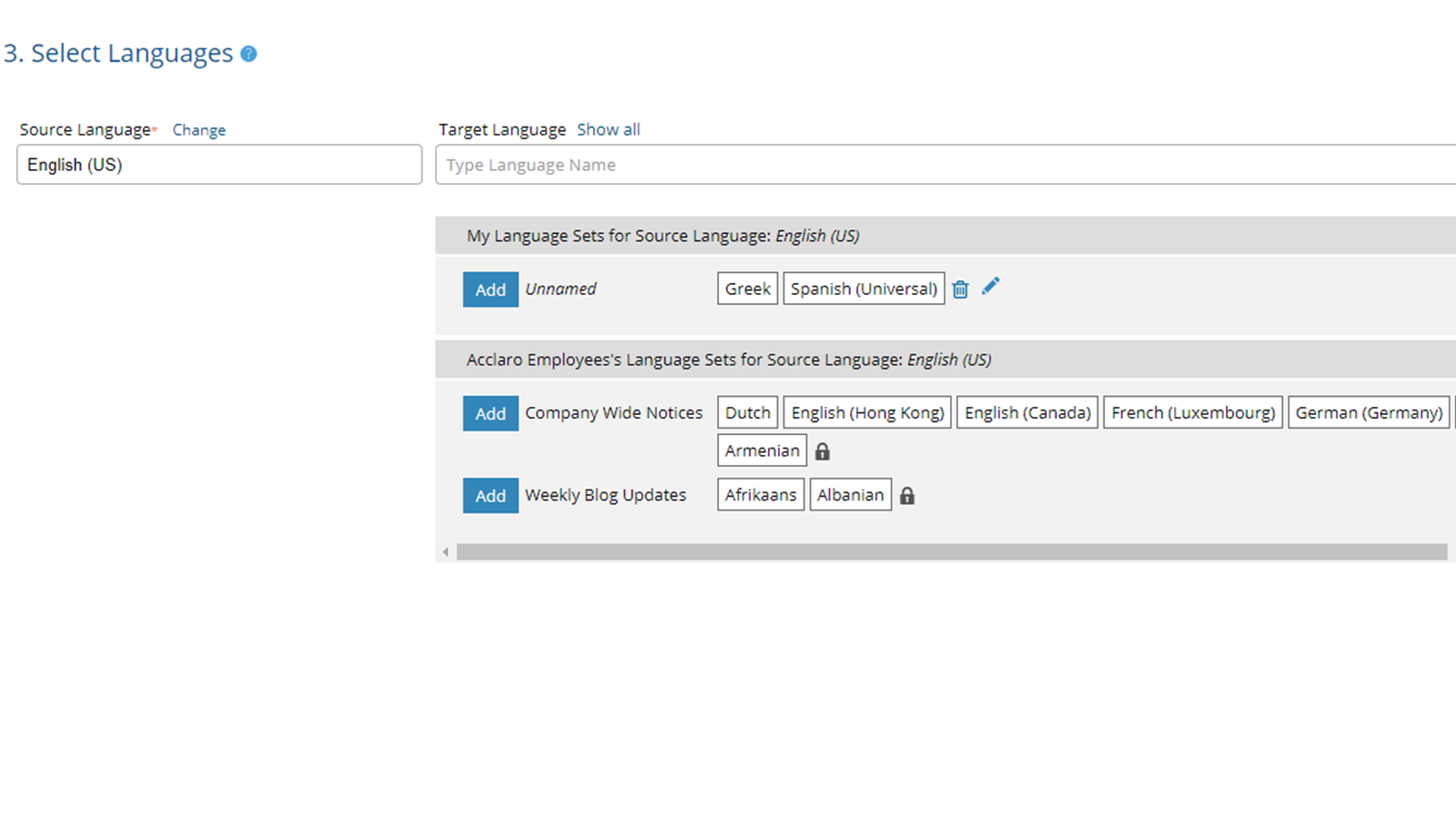Click Change link for source language
Screen dimensions: 1456x819
click(199, 130)
